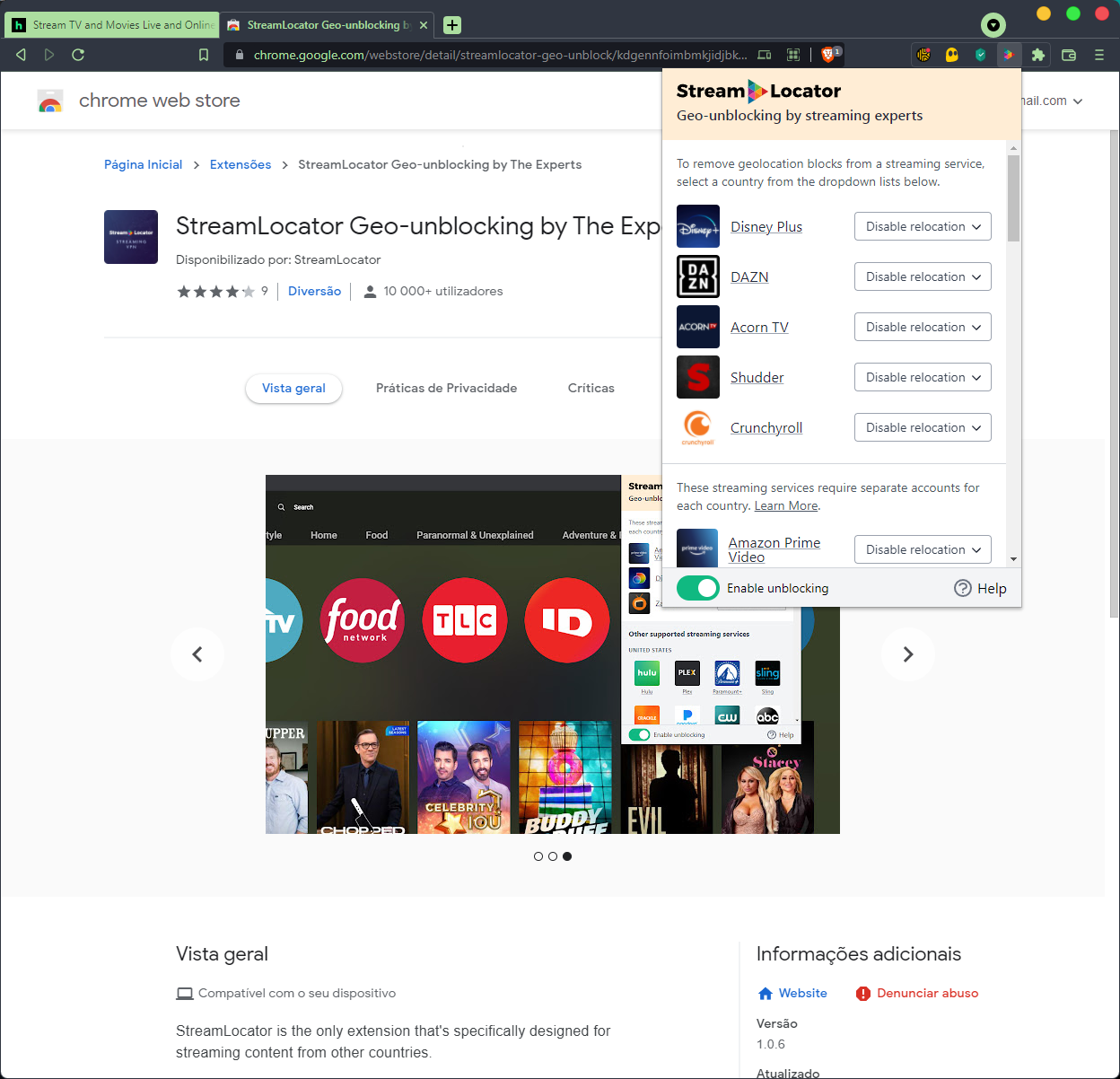The width and height of the screenshot is (1120, 1079).
Task: Open the DAZN link
Action: (749, 277)
